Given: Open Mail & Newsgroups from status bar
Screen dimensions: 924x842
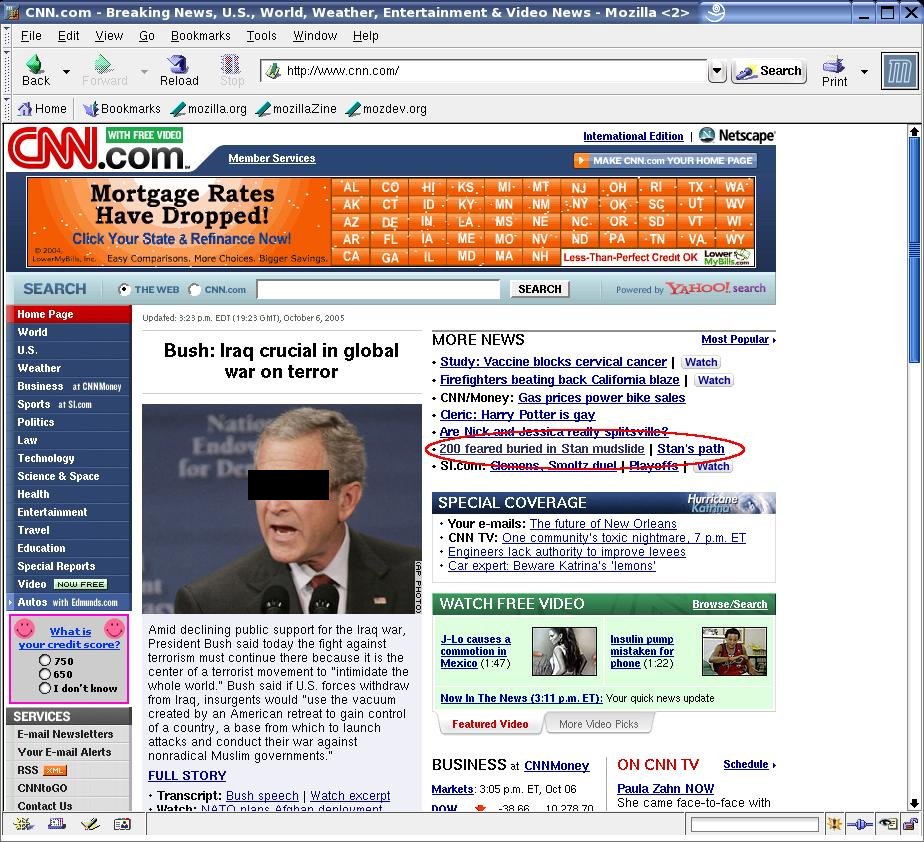Looking at the screenshot, I should click(x=57, y=824).
